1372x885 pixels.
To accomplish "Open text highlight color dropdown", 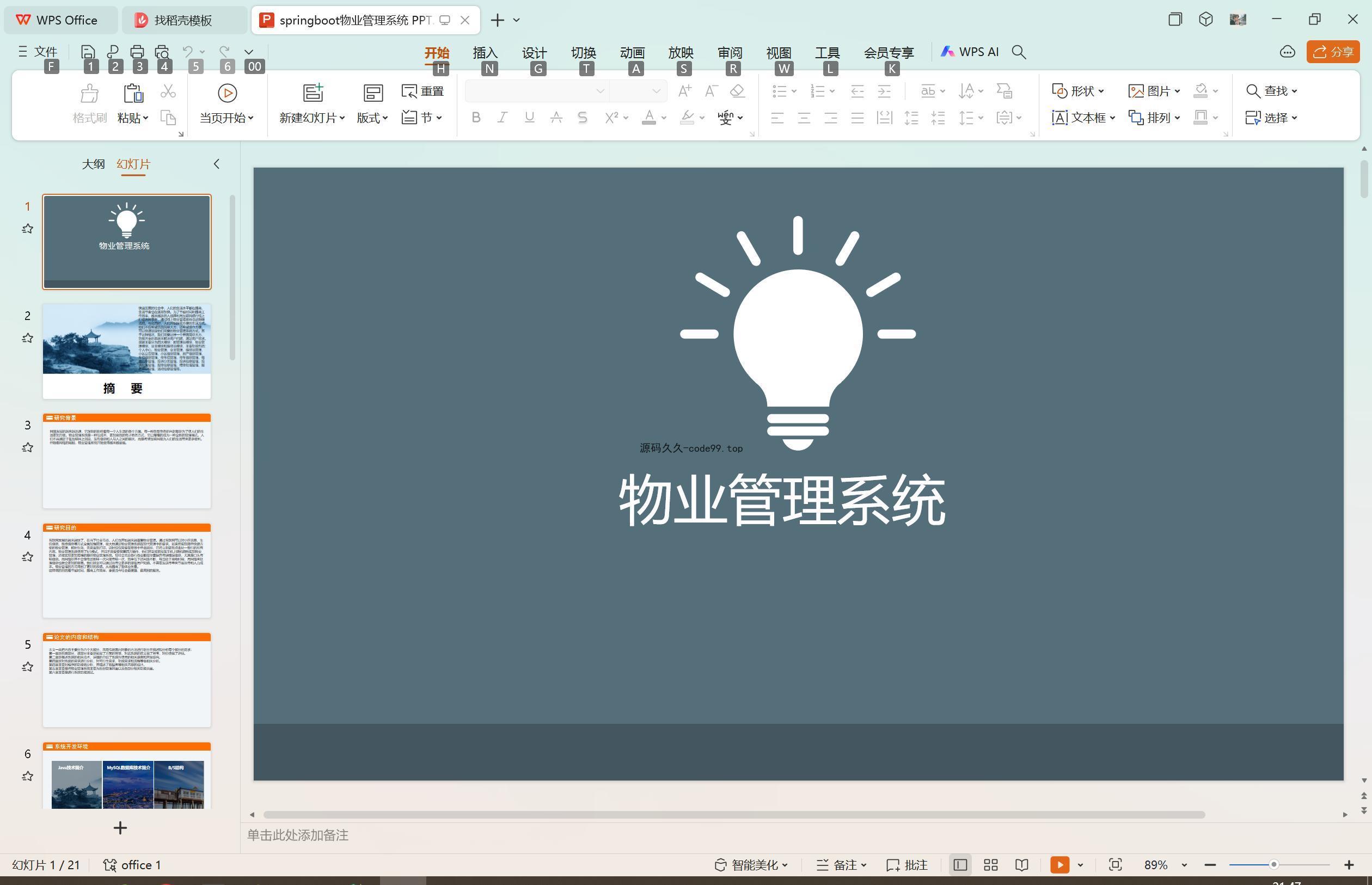I will (702, 118).
